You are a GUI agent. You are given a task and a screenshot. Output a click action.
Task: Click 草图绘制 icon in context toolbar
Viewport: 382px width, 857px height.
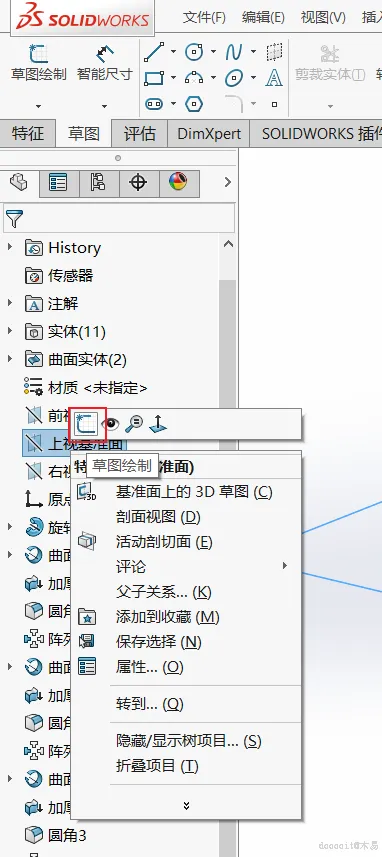(x=87, y=424)
